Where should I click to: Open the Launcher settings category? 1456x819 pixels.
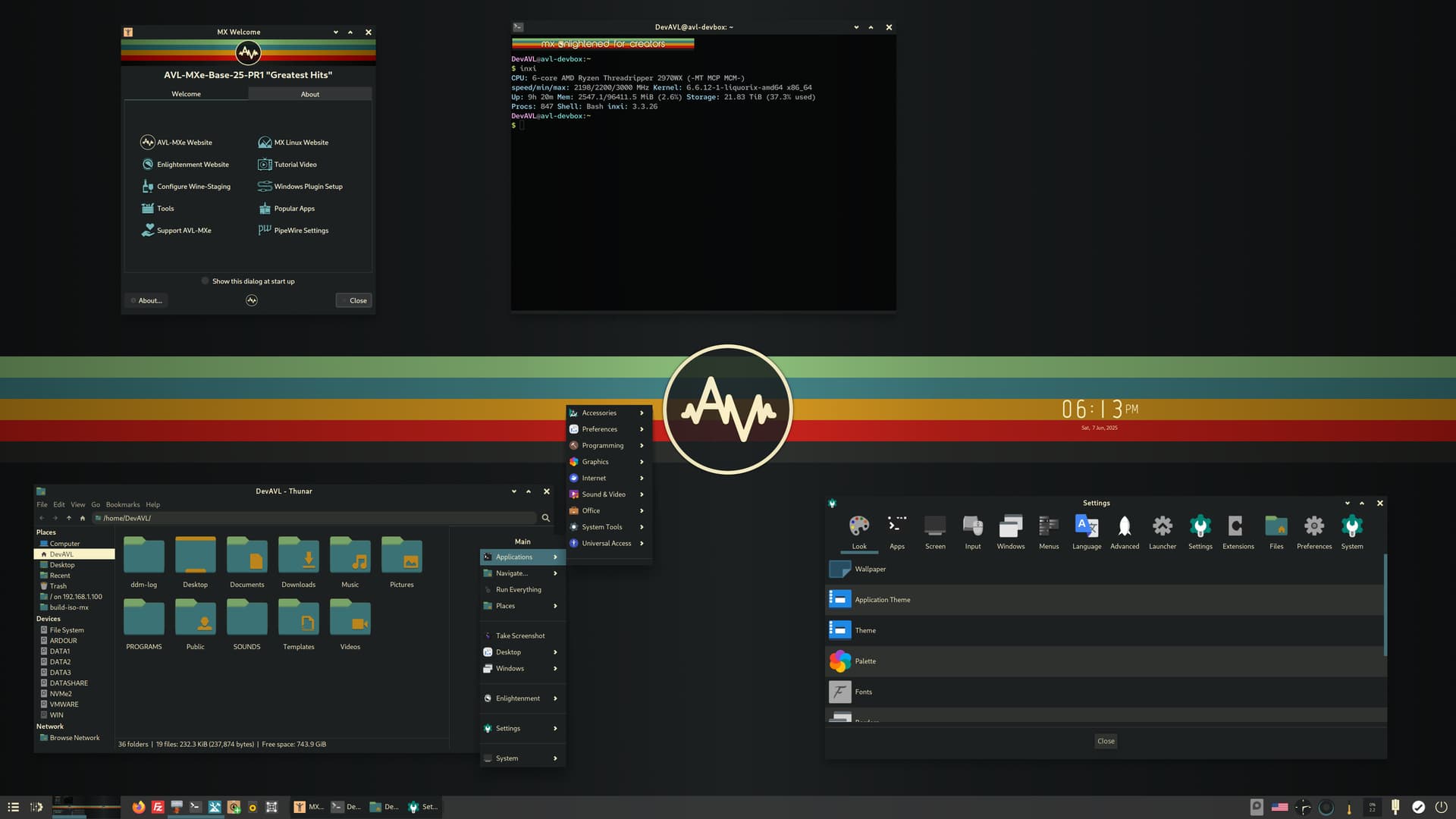(x=1162, y=532)
